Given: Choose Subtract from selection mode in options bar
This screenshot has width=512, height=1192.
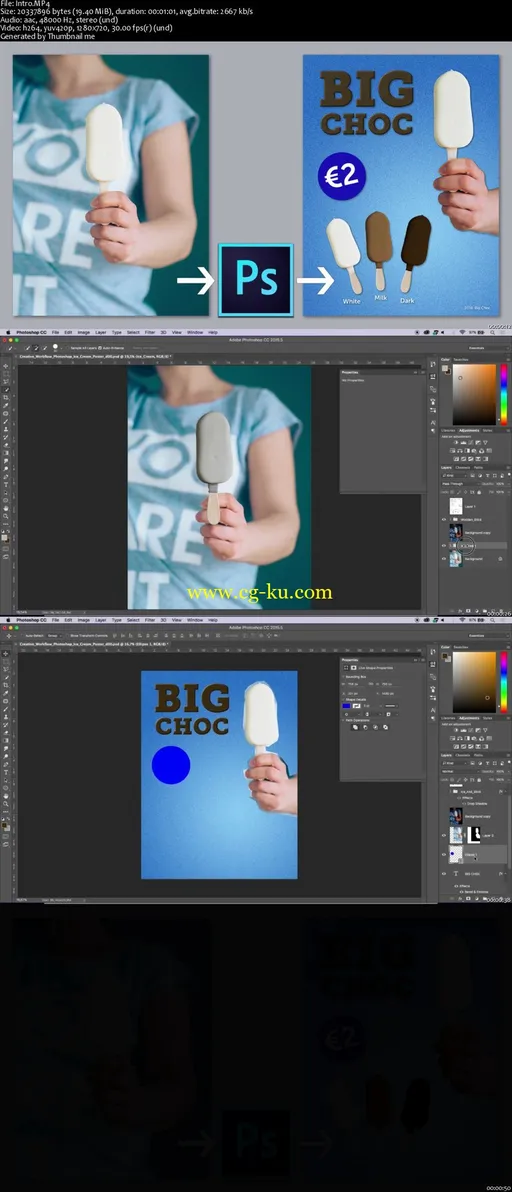Looking at the screenshot, I should (45, 347).
